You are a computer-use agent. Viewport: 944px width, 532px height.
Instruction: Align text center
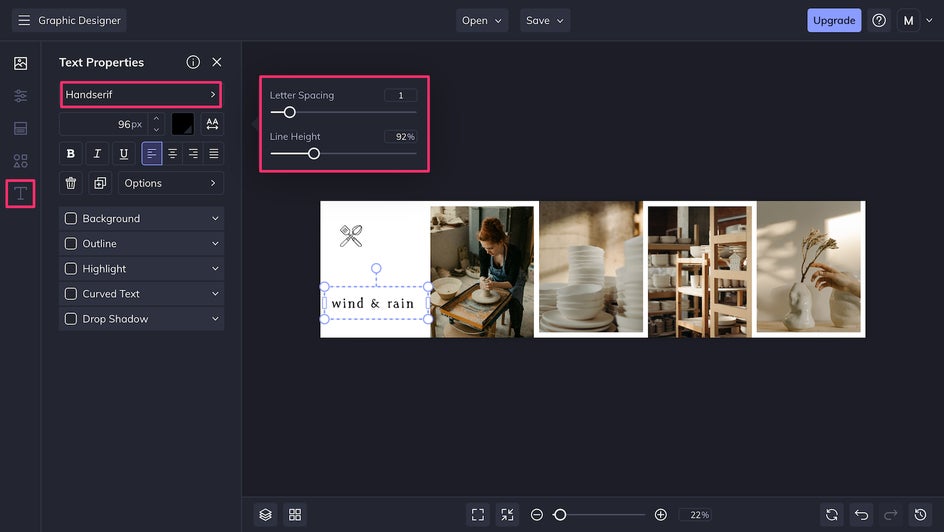(172, 153)
